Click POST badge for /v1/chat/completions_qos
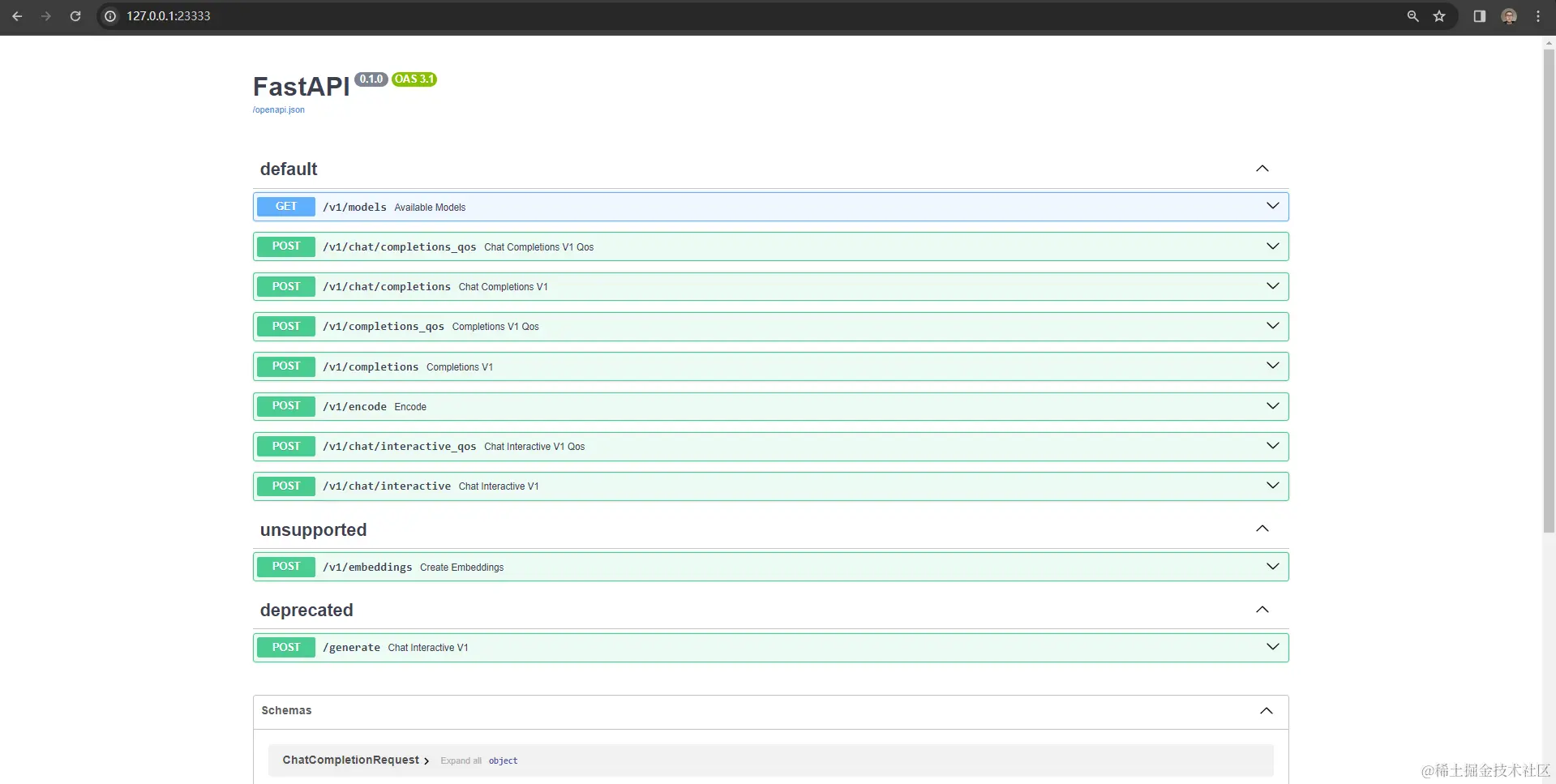The width and height of the screenshot is (1556, 784). [286, 246]
